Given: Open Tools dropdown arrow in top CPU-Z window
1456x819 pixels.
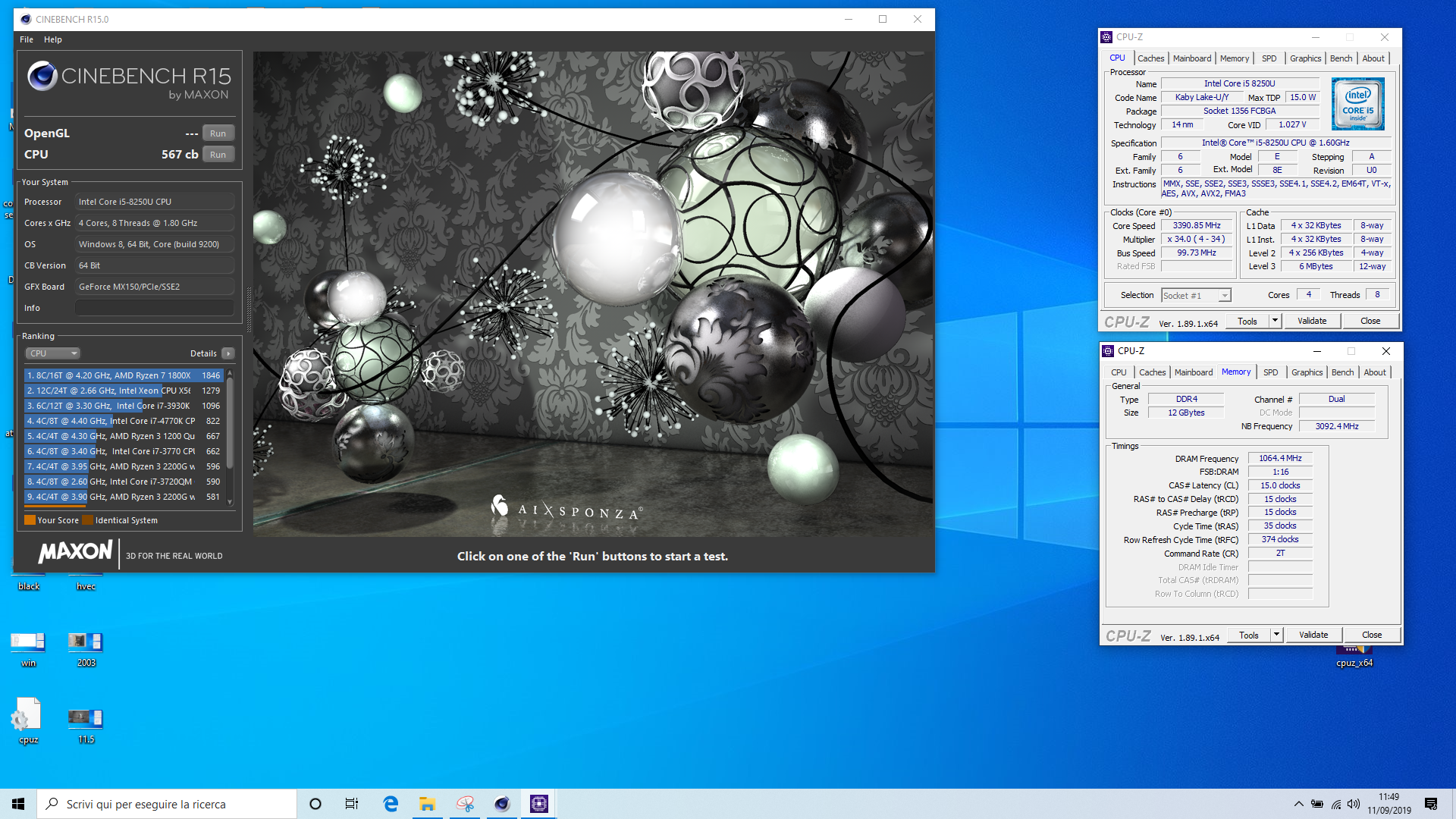Looking at the screenshot, I should [1275, 322].
